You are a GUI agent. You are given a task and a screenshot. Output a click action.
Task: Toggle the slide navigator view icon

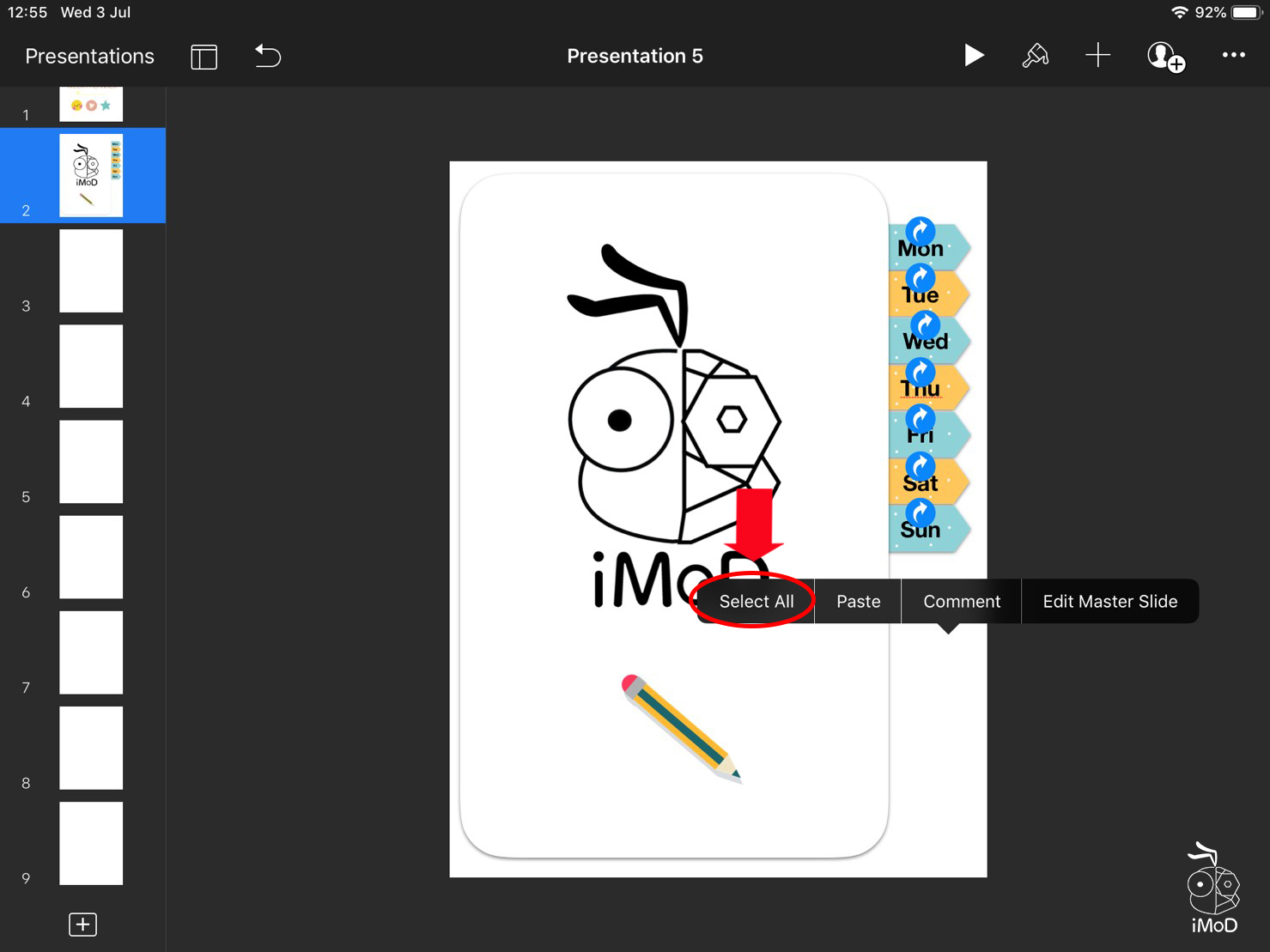tap(204, 57)
